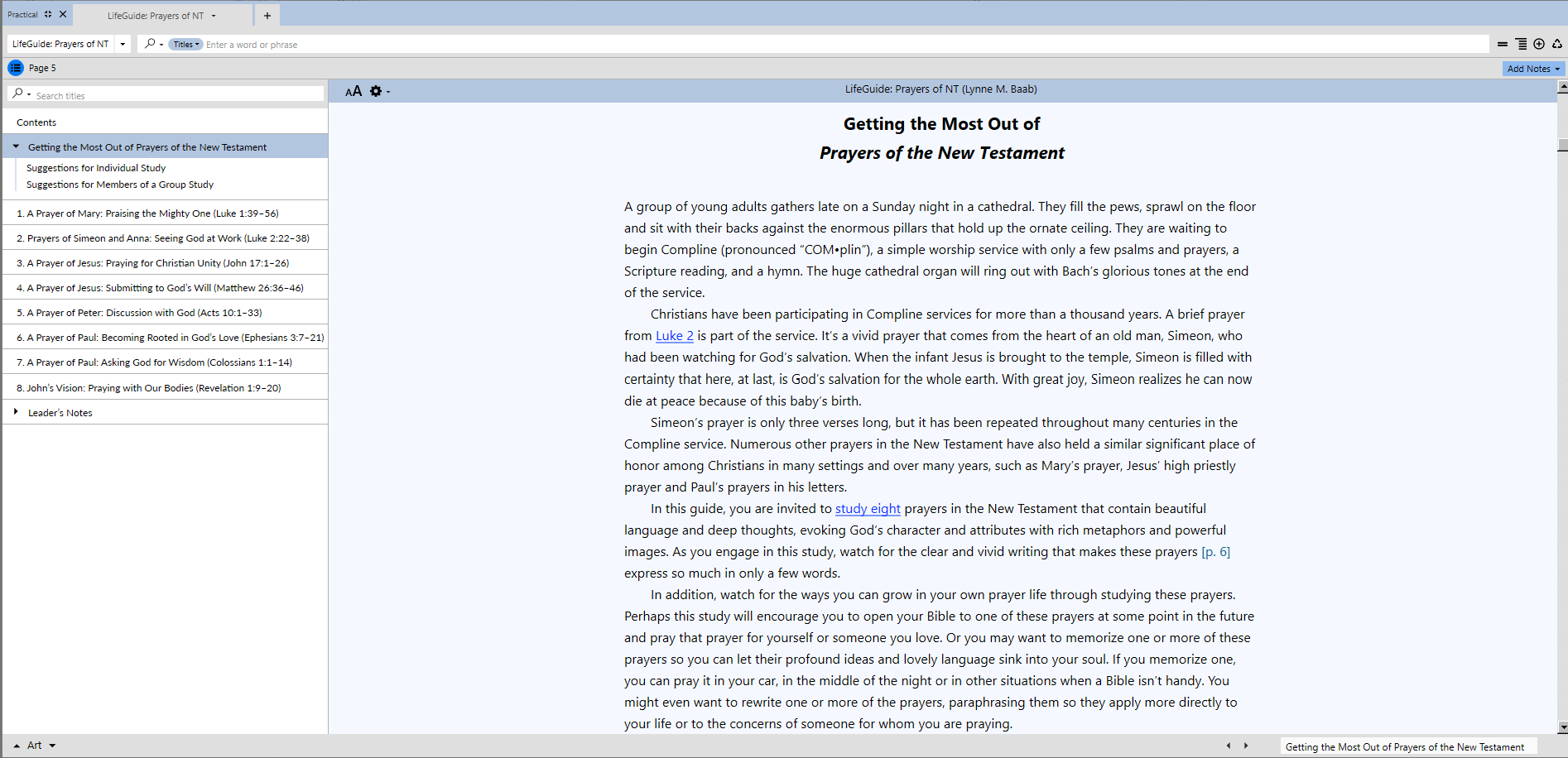
Task: Select the LifeGuide: Prayers of NT tab
Action: (x=156, y=16)
